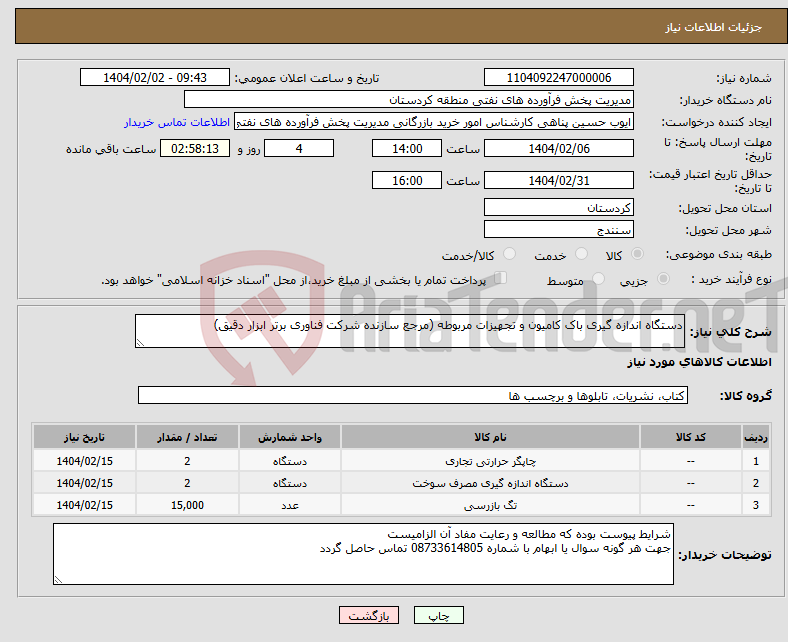The height and width of the screenshot is (642, 788).
Task: Click the buyer notes text area
Action: [363, 554]
